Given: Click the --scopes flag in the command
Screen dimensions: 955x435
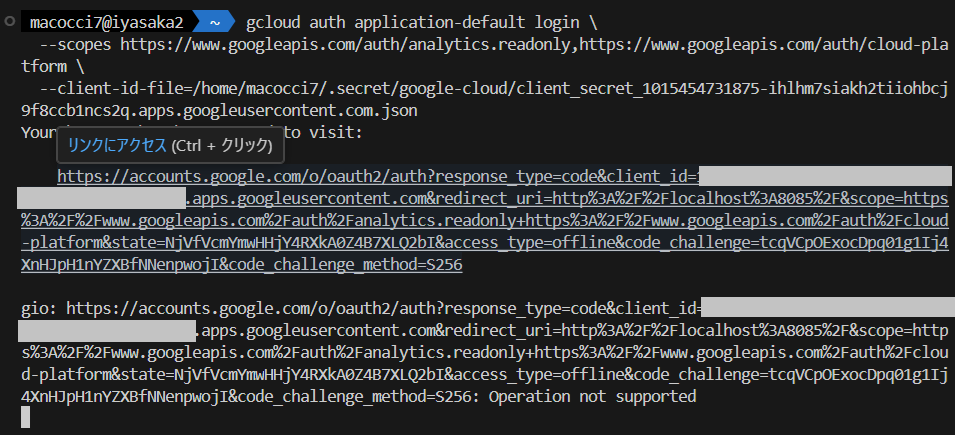Looking at the screenshot, I should 75,44.
